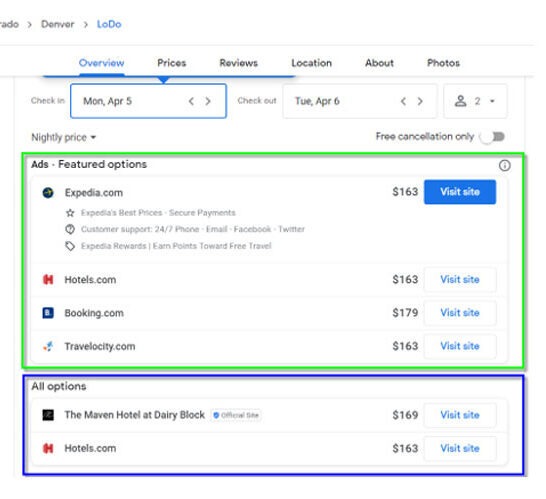The height and width of the screenshot is (499, 546).
Task: Open the Reviews tab
Action: tap(239, 63)
